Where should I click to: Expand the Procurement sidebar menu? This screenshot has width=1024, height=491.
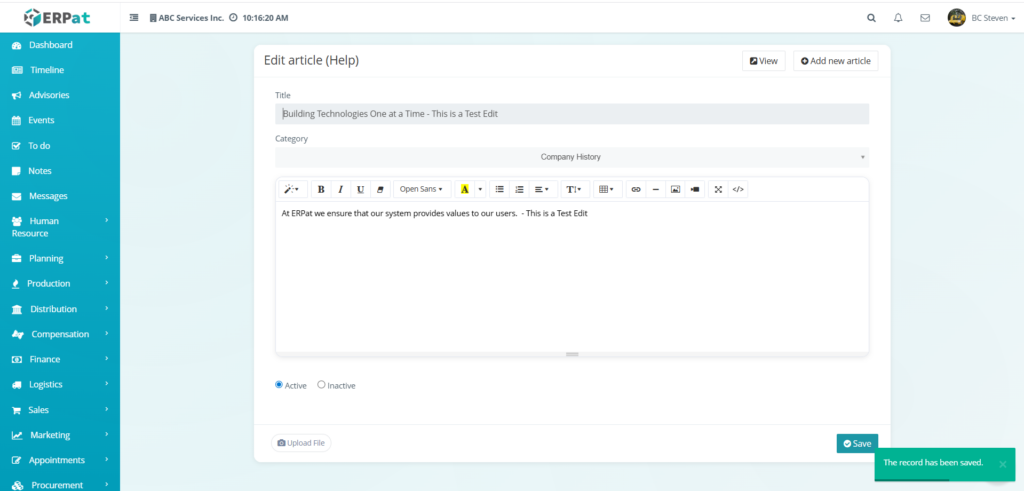pos(60,484)
